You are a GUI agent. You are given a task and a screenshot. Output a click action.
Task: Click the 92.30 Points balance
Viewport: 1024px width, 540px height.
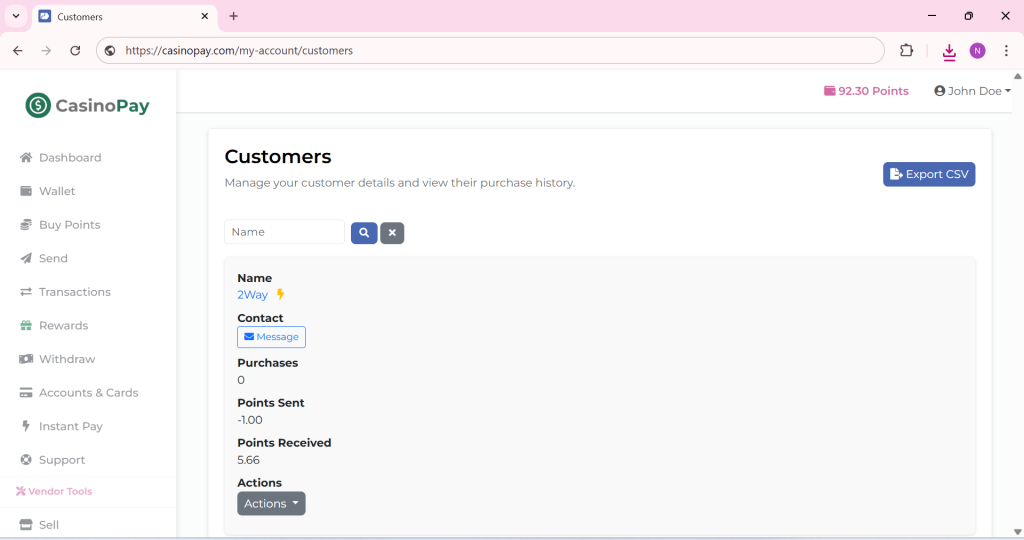[866, 91]
